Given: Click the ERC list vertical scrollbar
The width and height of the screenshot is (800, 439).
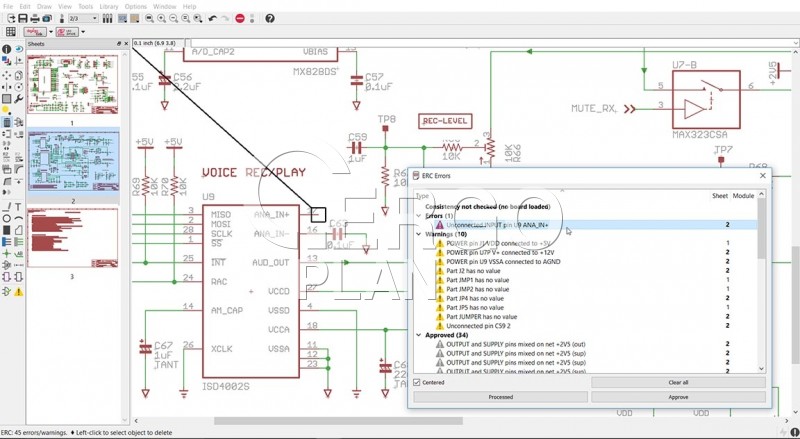Looking at the screenshot, I should click(761, 281).
